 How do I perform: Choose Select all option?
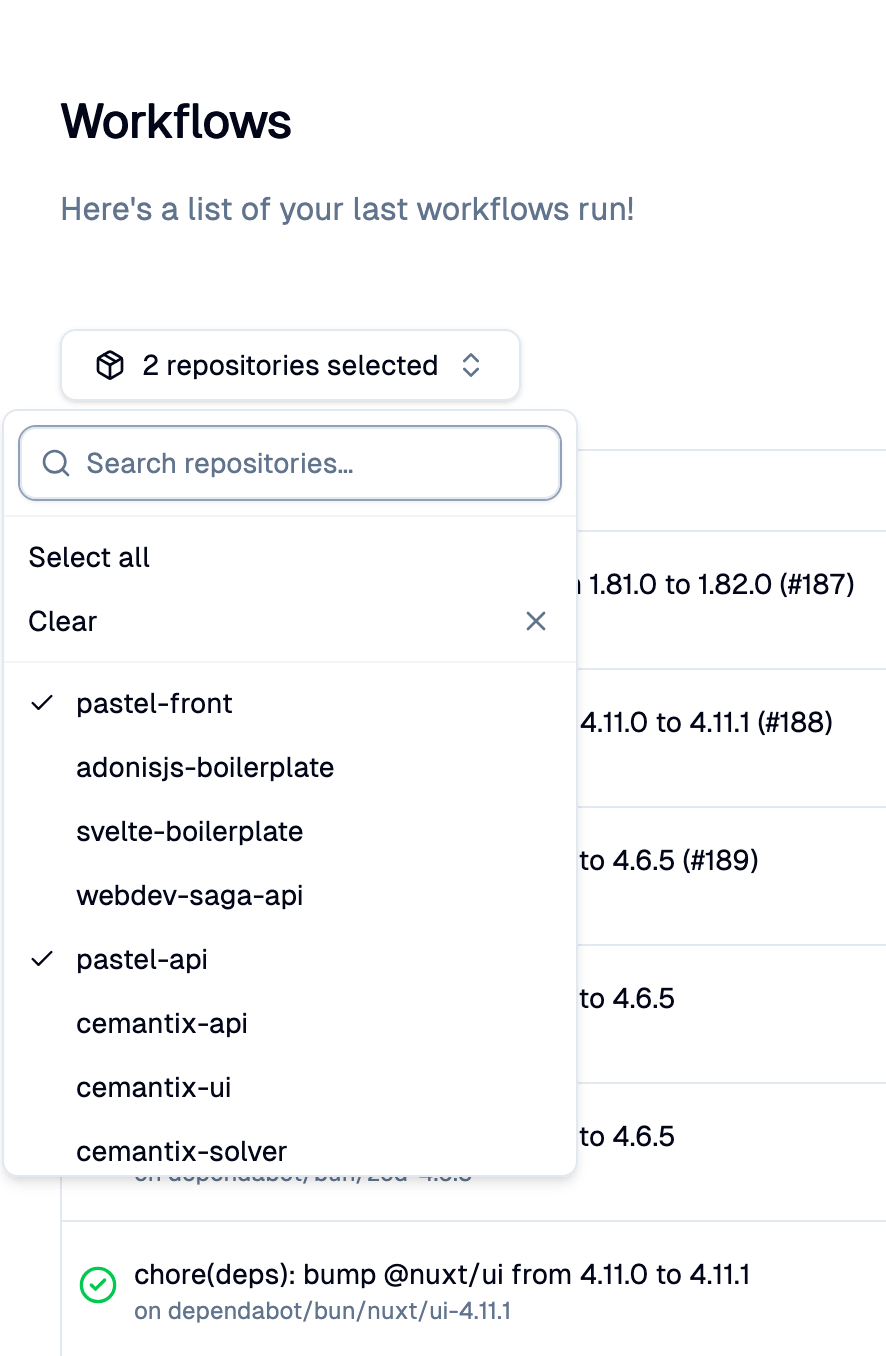click(x=290, y=557)
